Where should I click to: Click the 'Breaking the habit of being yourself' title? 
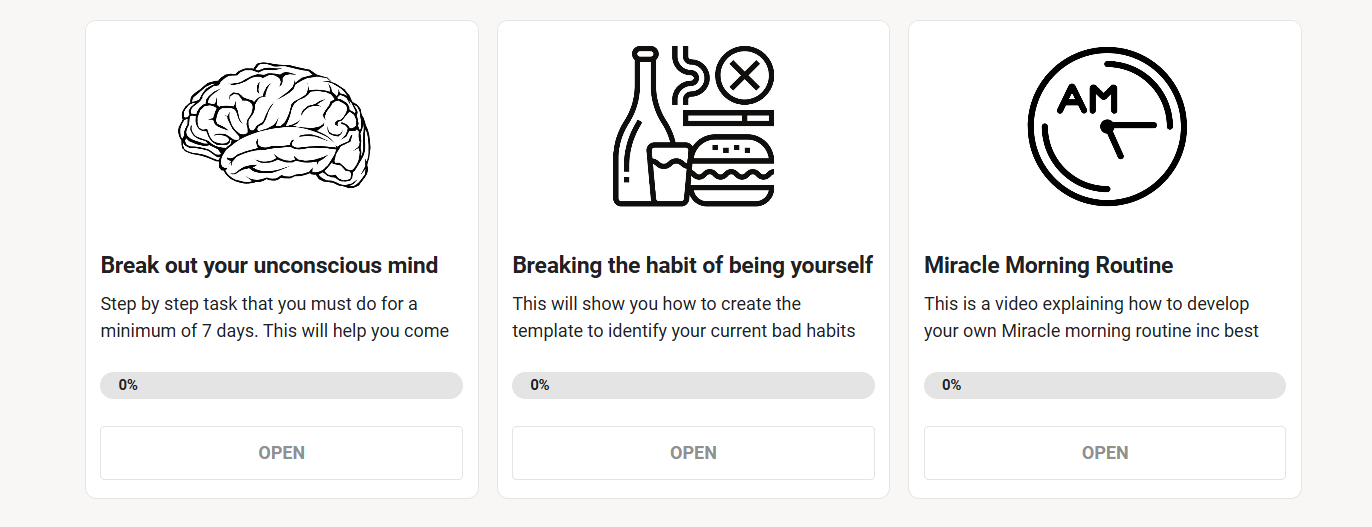click(x=692, y=265)
